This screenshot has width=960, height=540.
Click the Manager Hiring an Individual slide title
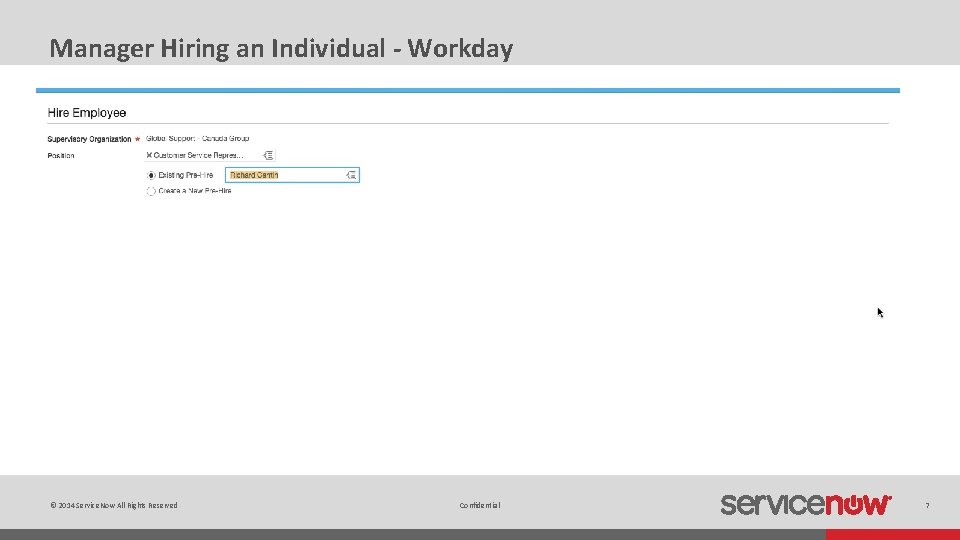pyautogui.click(x=281, y=48)
